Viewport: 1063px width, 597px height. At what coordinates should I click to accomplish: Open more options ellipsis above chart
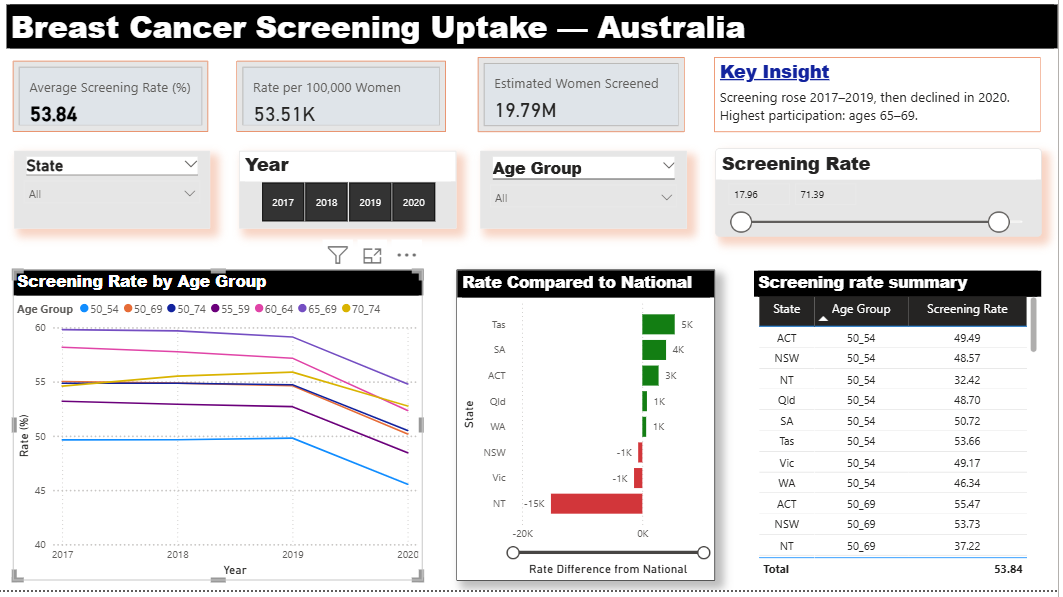(x=406, y=256)
